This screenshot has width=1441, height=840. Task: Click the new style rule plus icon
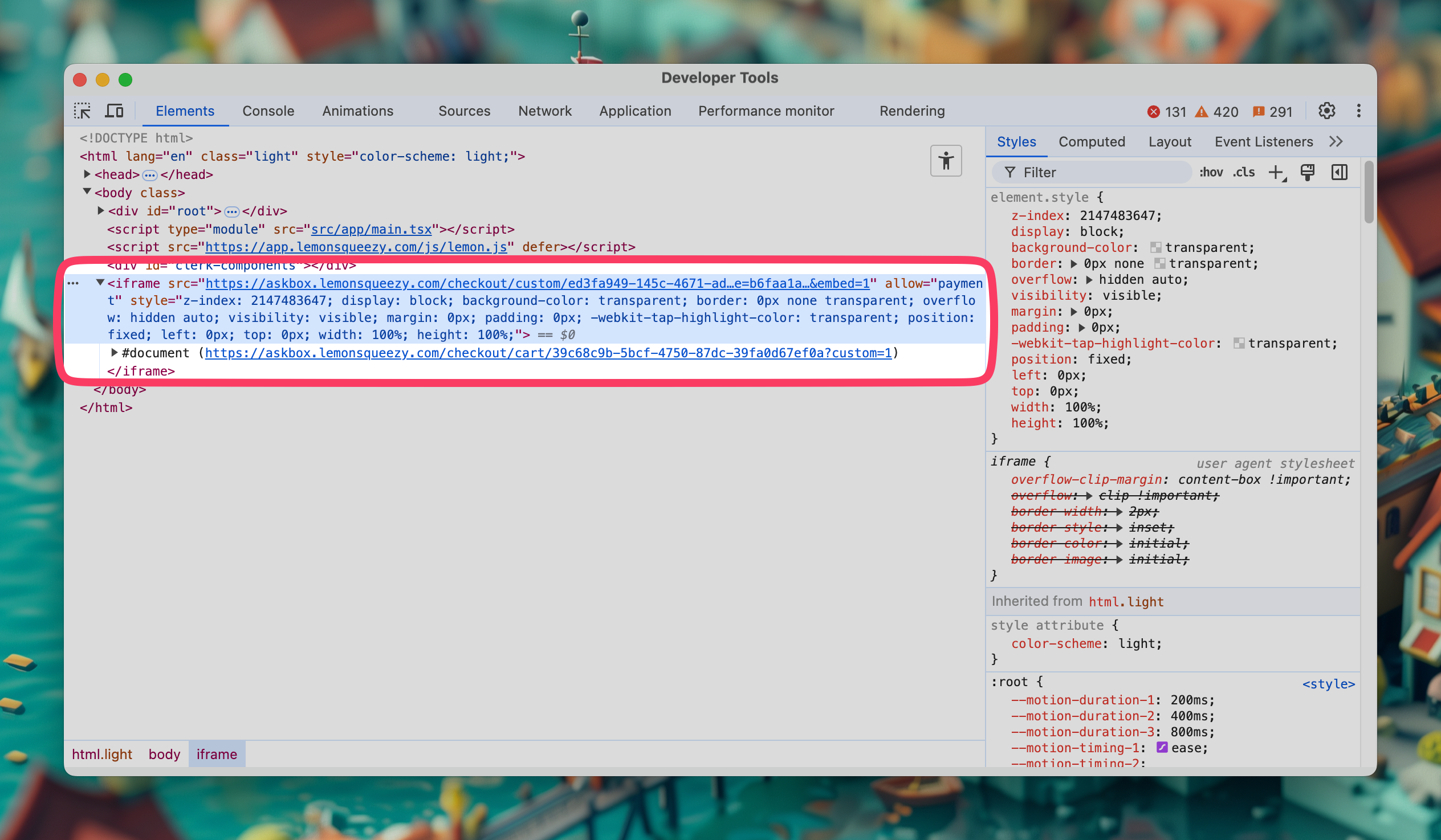tap(1277, 172)
